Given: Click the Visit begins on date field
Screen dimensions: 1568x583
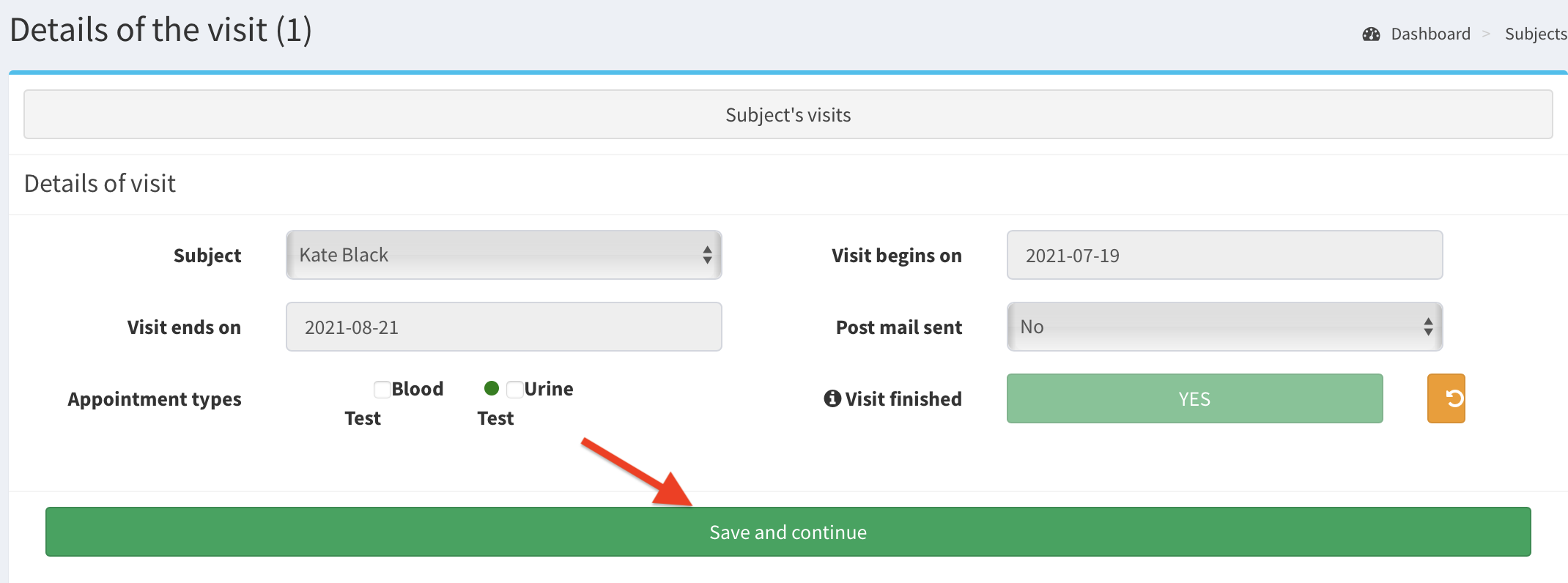Looking at the screenshot, I should click(x=1224, y=256).
